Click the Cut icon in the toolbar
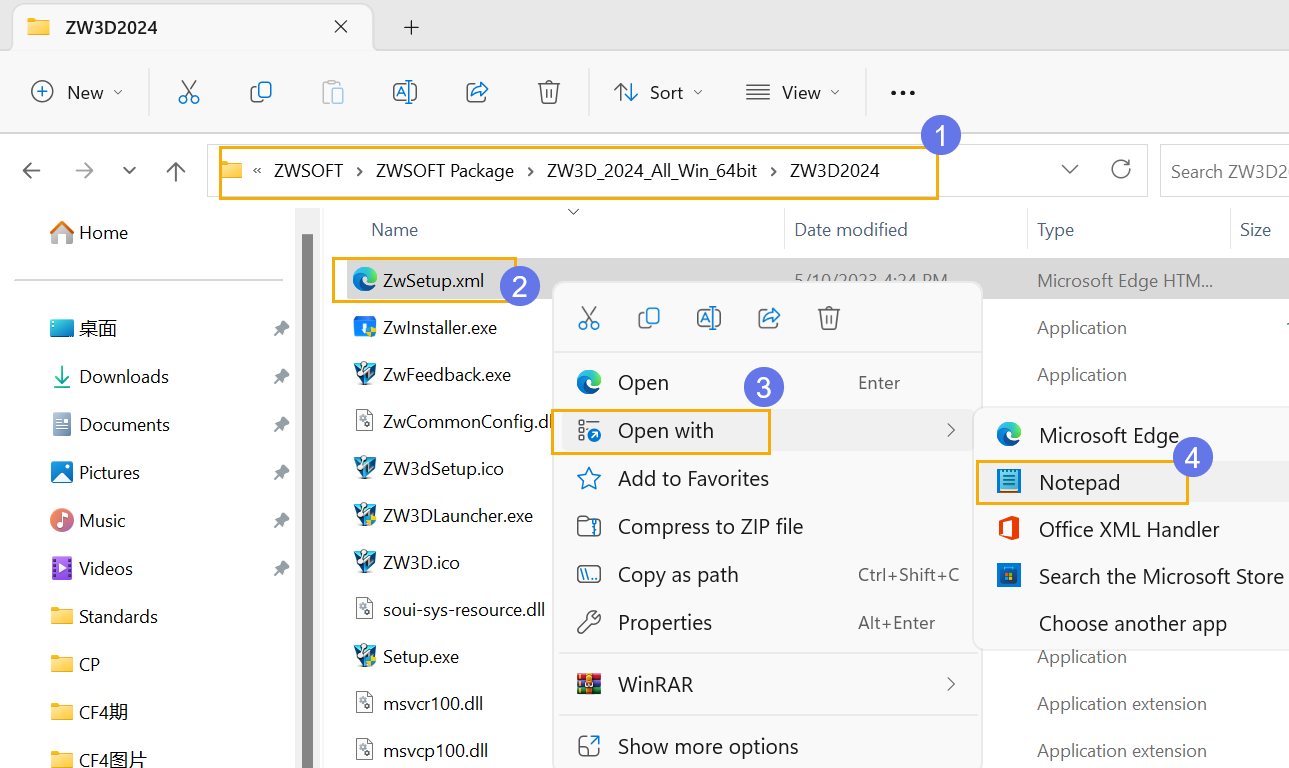1289x768 pixels. pos(189,92)
